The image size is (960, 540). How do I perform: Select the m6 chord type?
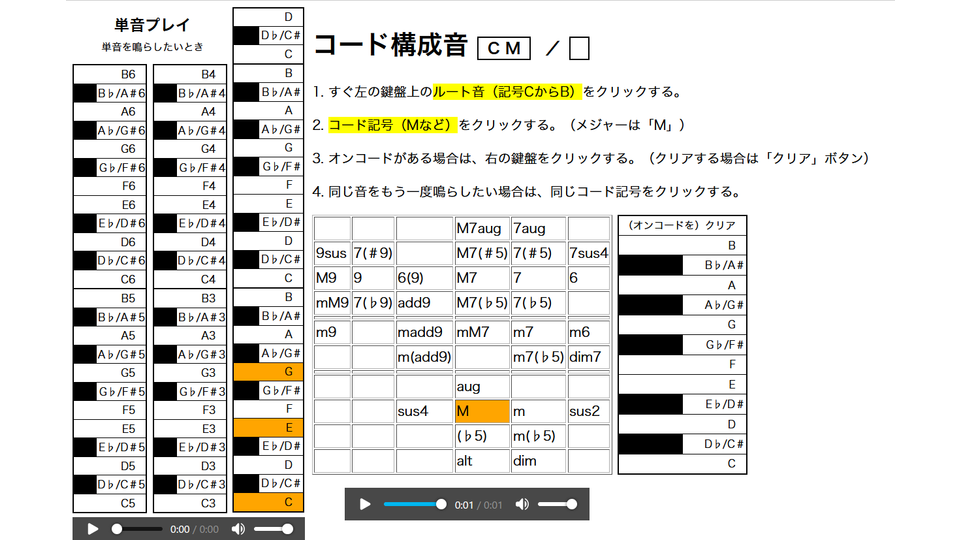[x=588, y=332]
